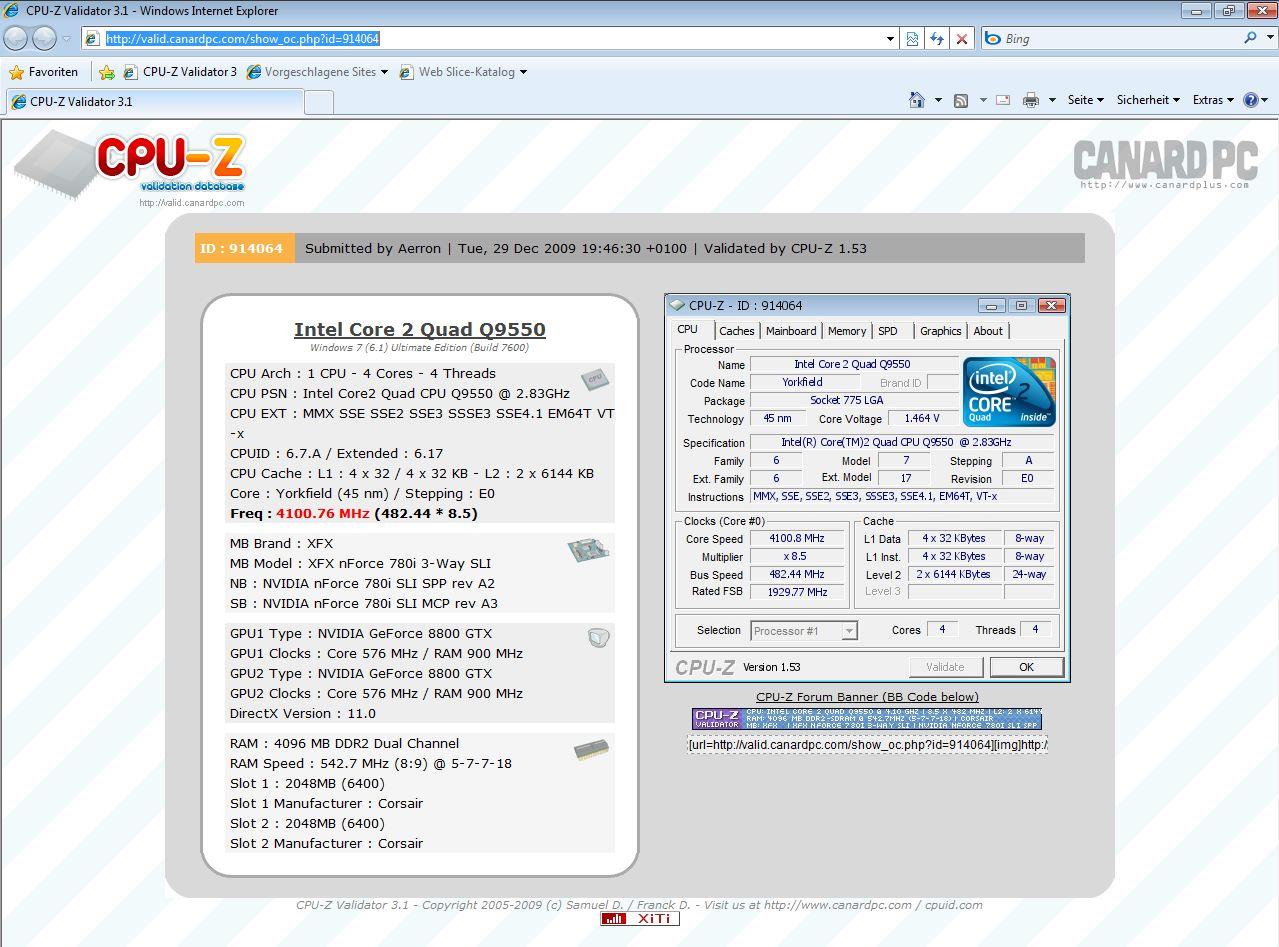1279x947 pixels.
Task: Click the CPU-Z validation database logo
Action: [130, 164]
